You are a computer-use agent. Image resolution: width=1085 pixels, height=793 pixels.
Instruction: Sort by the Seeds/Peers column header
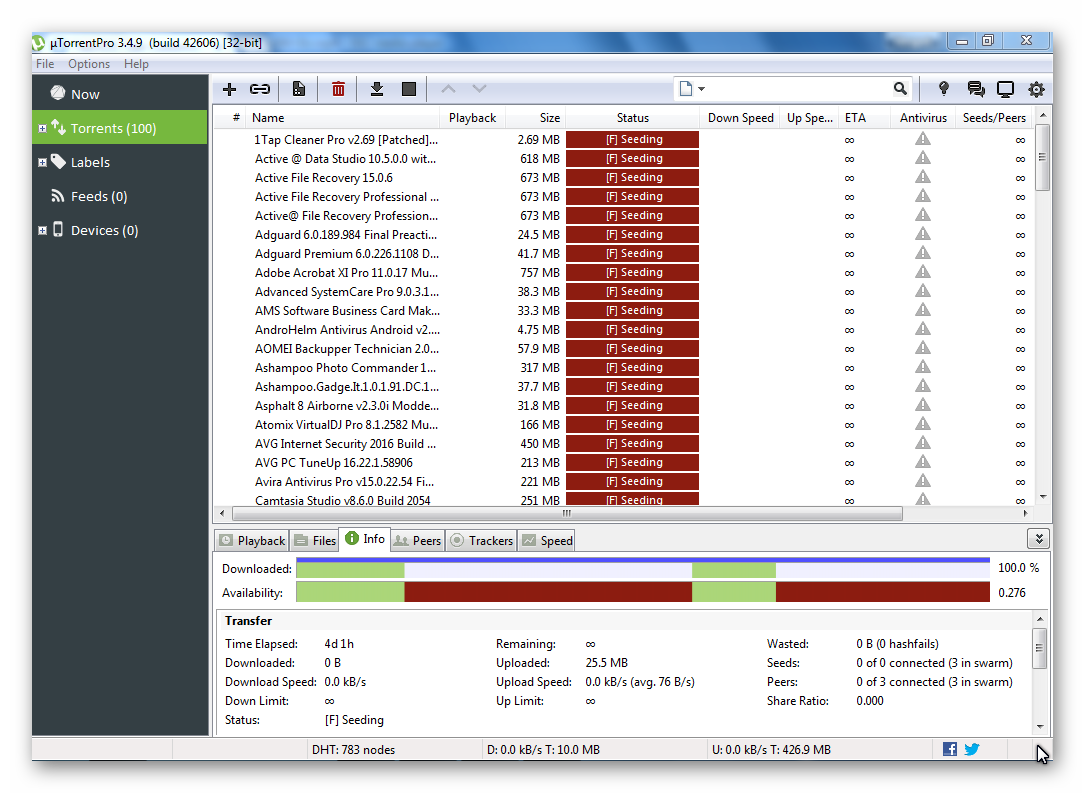(x=994, y=118)
